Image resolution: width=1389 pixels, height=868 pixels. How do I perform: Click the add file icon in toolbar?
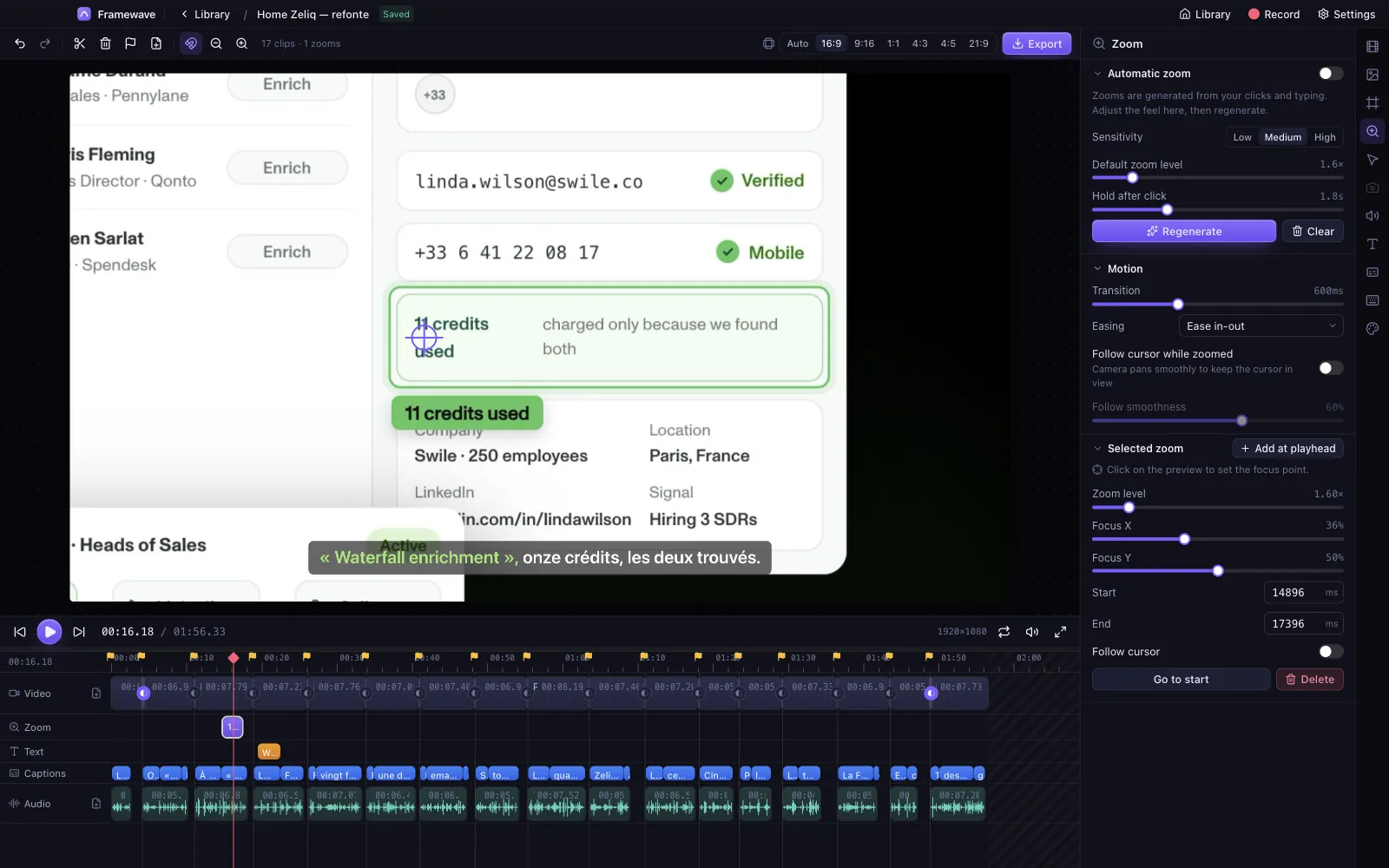coord(156,43)
